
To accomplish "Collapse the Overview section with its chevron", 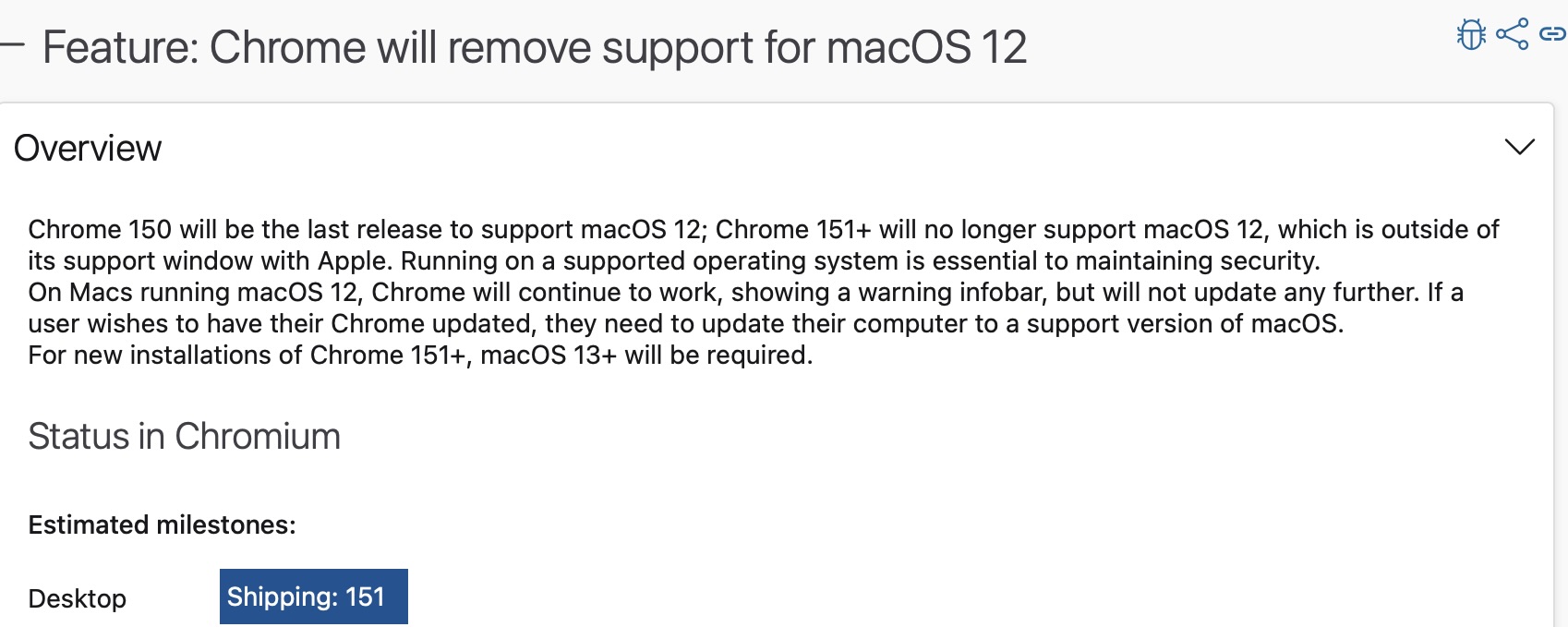I will pyautogui.click(x=1519, y=147).
